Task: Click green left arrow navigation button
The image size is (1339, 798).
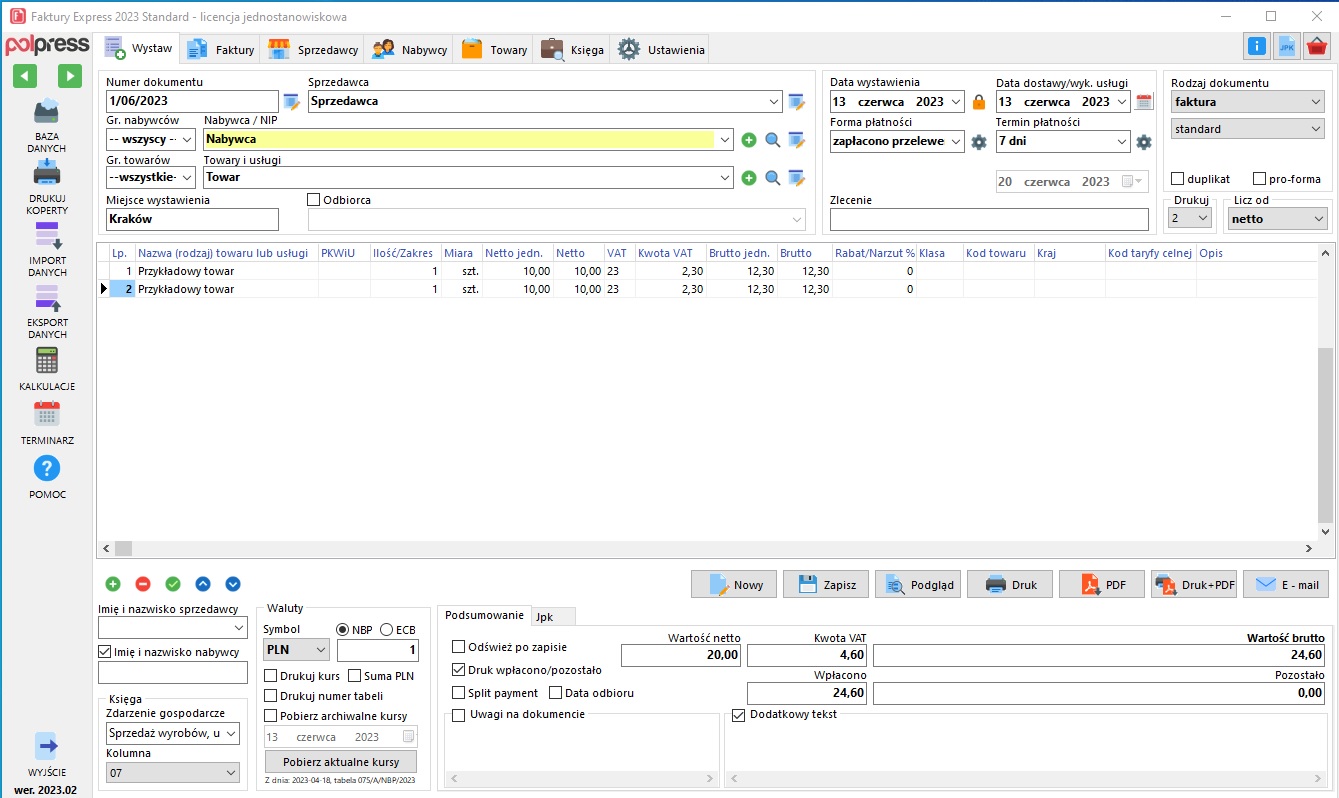Action: point(24,76)
